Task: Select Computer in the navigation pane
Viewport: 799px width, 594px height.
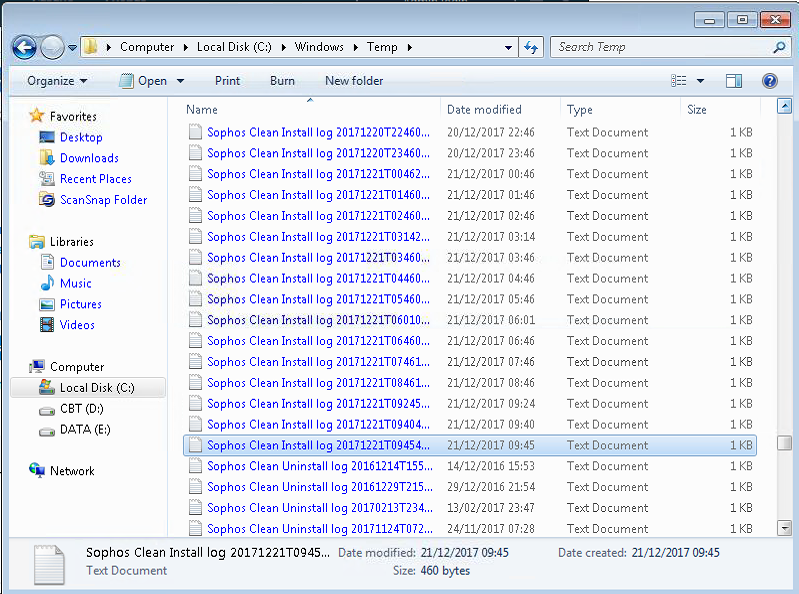Action: coord(77,367)
